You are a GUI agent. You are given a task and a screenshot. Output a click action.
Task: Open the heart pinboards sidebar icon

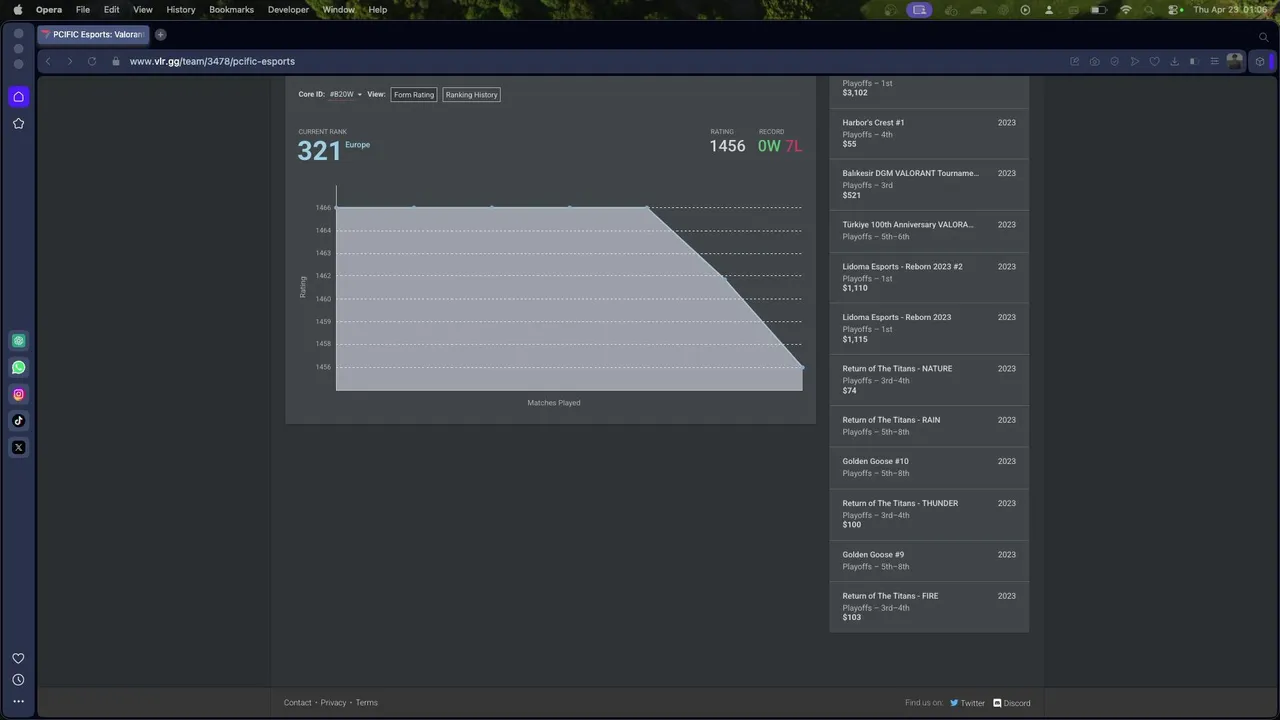tap(18, 658)
